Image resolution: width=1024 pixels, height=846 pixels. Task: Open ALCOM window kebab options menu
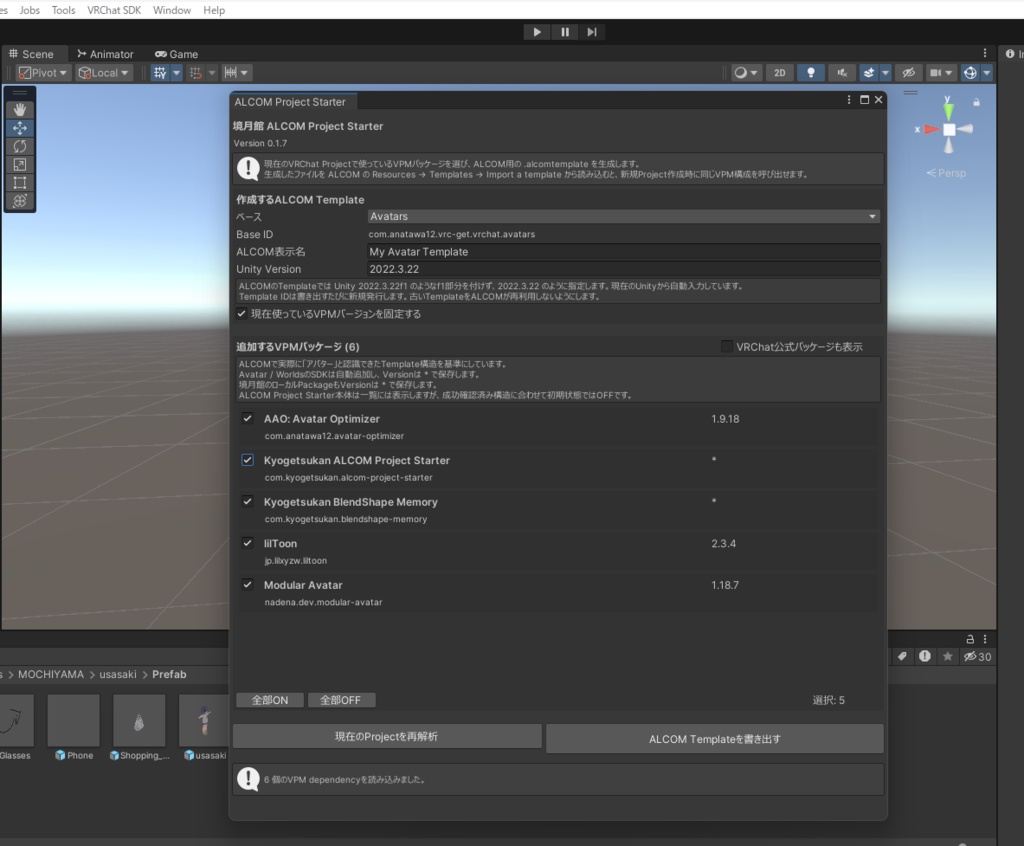pos(849,100)
